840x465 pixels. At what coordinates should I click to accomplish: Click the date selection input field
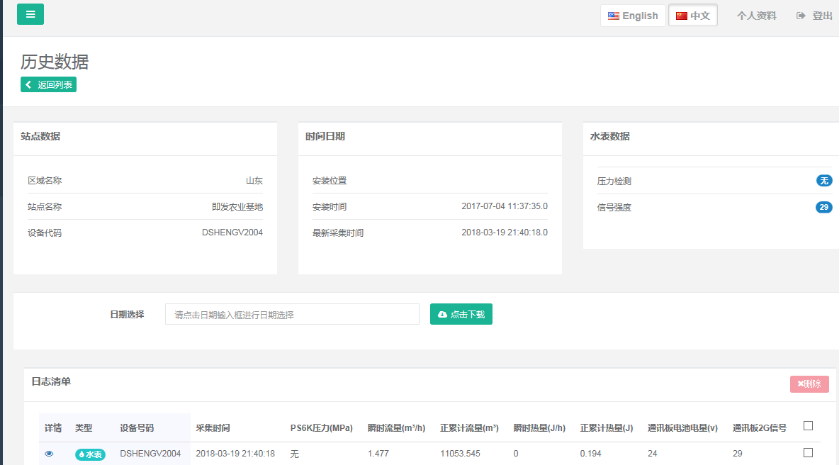[x=292, y=314]
